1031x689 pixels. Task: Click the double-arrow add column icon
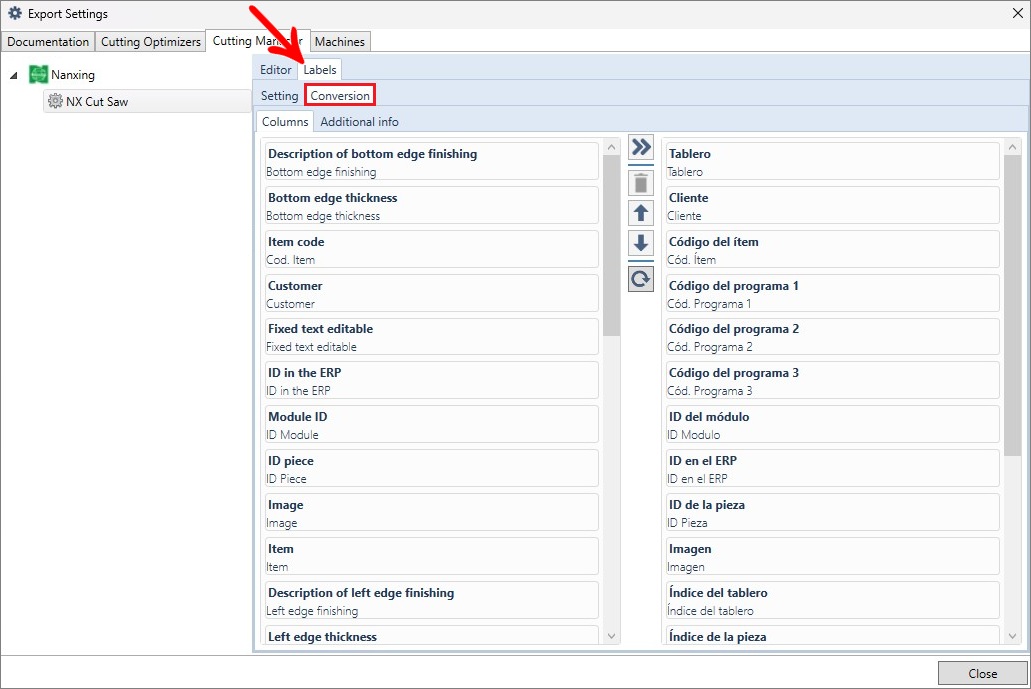click(x=640, y=147)
